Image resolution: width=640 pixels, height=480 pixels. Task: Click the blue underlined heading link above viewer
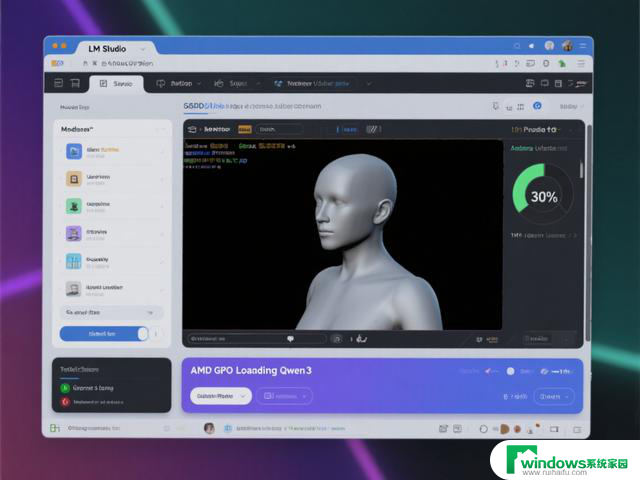[x=204, y=106]
